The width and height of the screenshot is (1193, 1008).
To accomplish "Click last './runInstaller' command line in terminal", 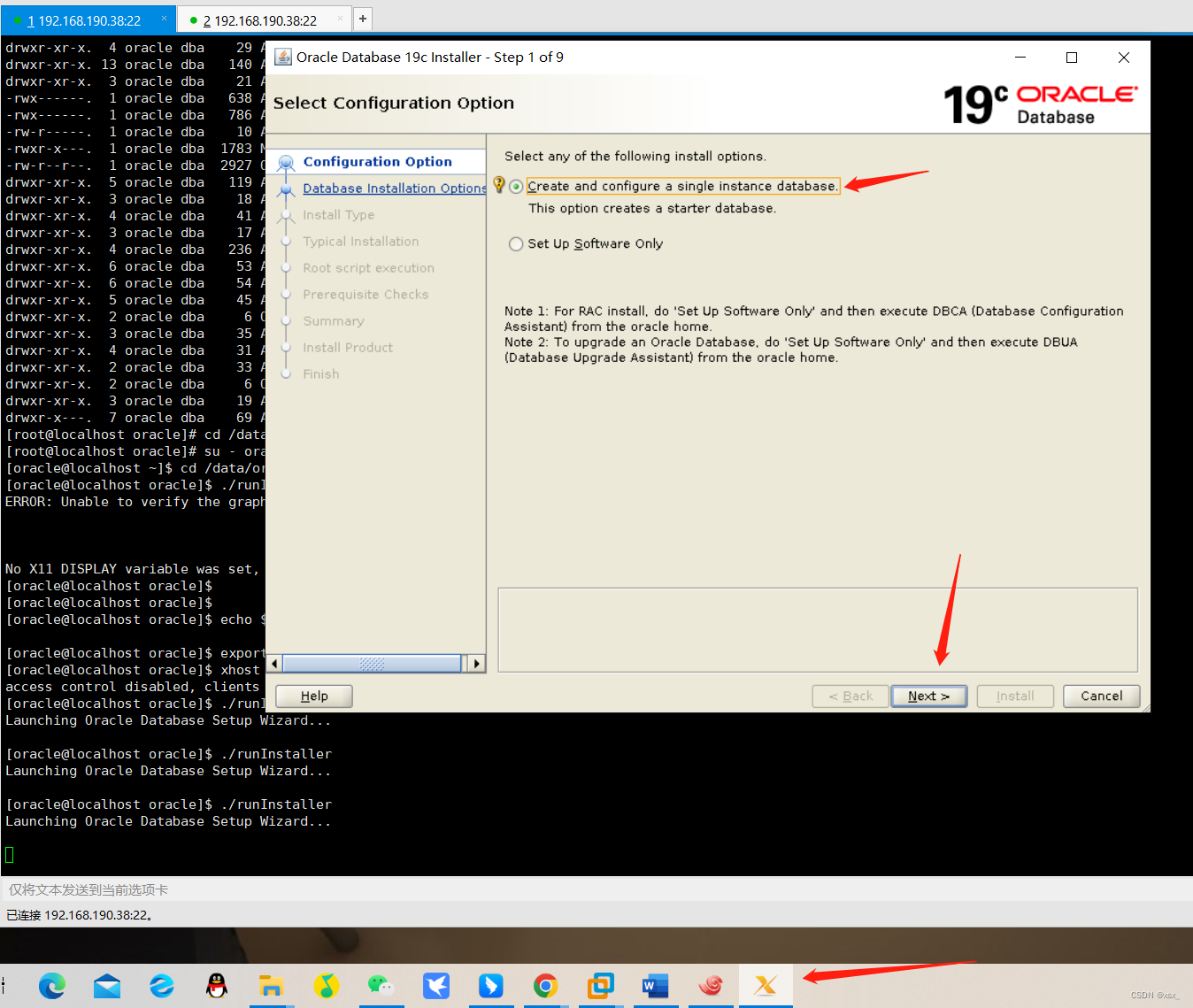I will 169,804.
